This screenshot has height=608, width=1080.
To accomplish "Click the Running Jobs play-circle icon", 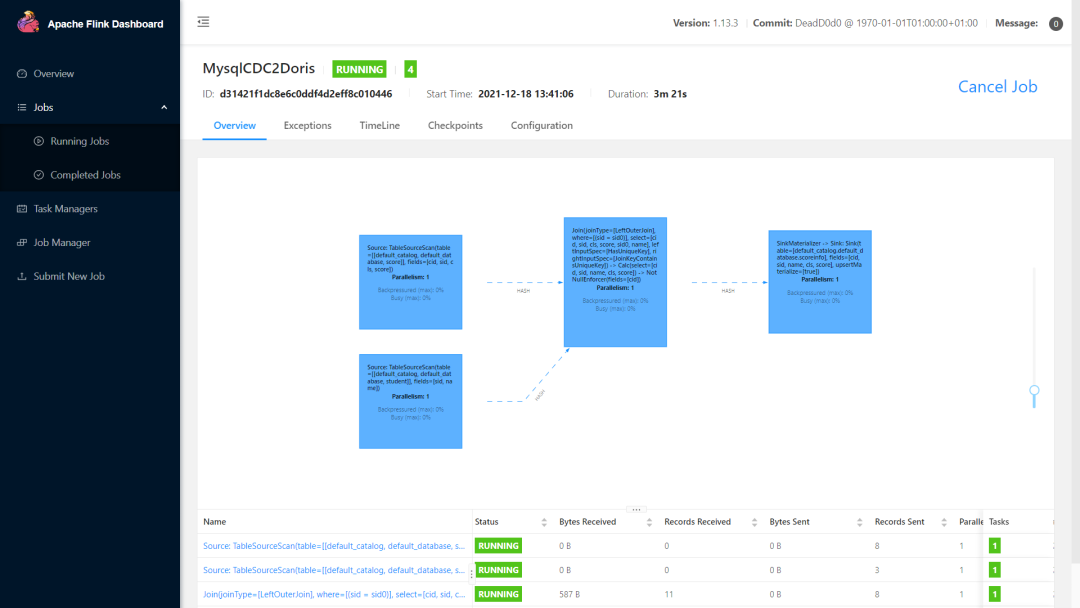I will pyautogui.click(x=39, y=141).
